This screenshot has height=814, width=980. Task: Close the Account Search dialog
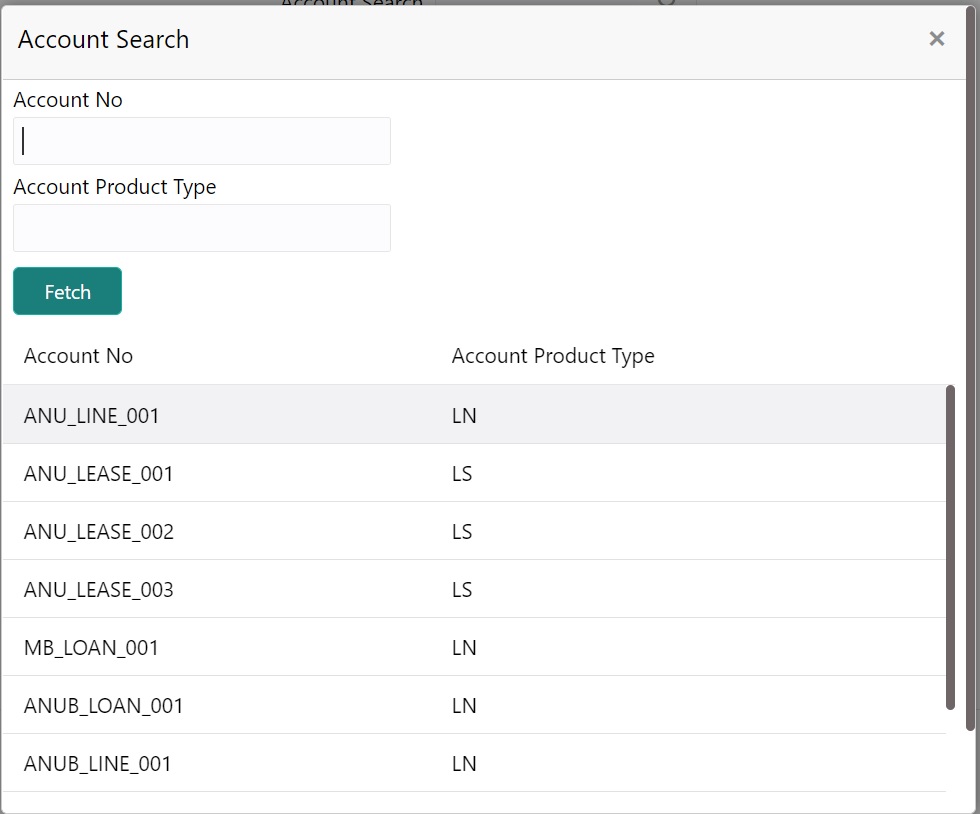click(x=936, y=39)
